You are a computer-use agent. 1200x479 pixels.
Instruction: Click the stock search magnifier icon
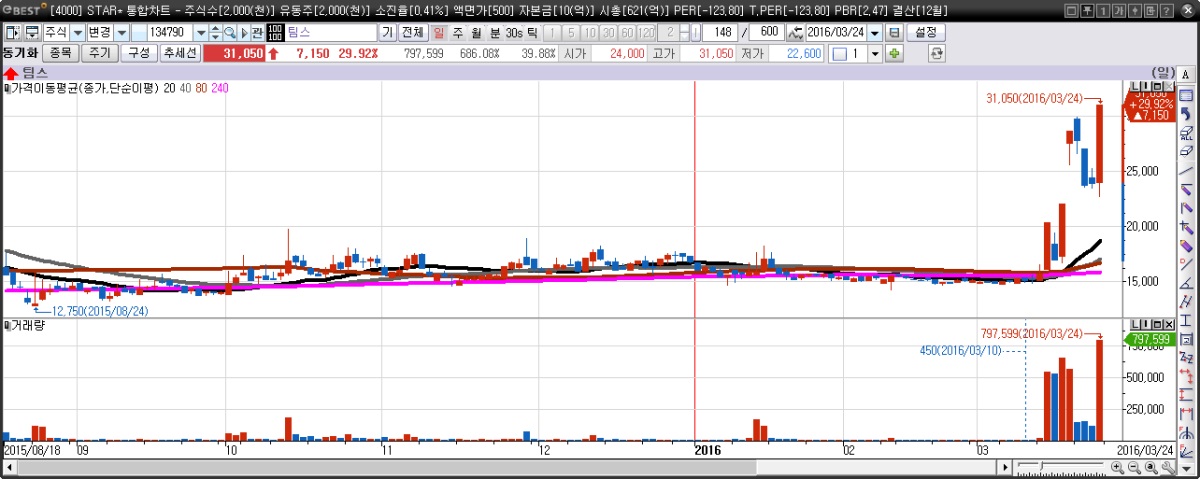click(x=230, y=32)
